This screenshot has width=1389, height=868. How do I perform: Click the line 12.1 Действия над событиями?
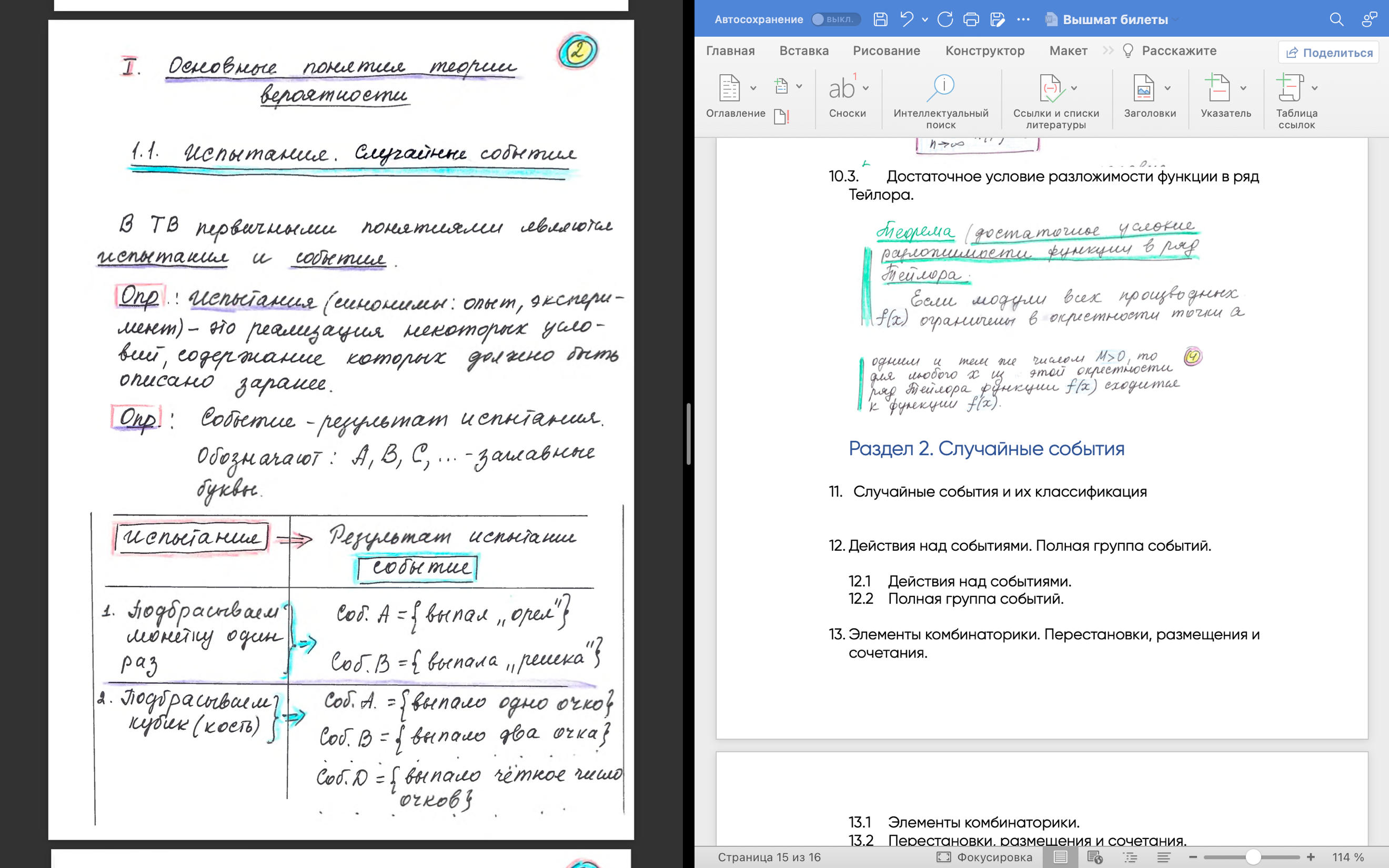pos(960,581)
